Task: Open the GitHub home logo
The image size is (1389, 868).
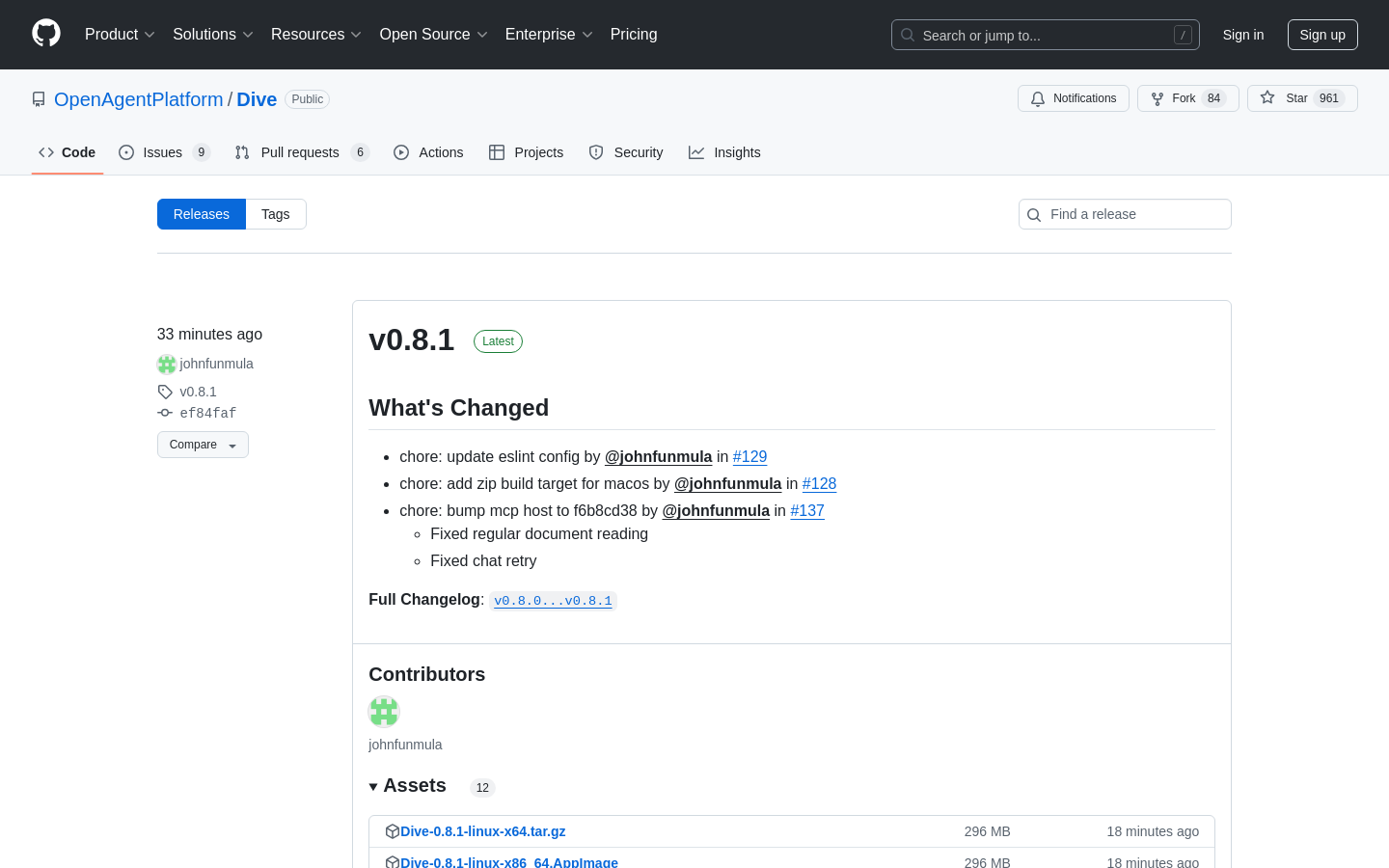Action: [x=46, y=34]
